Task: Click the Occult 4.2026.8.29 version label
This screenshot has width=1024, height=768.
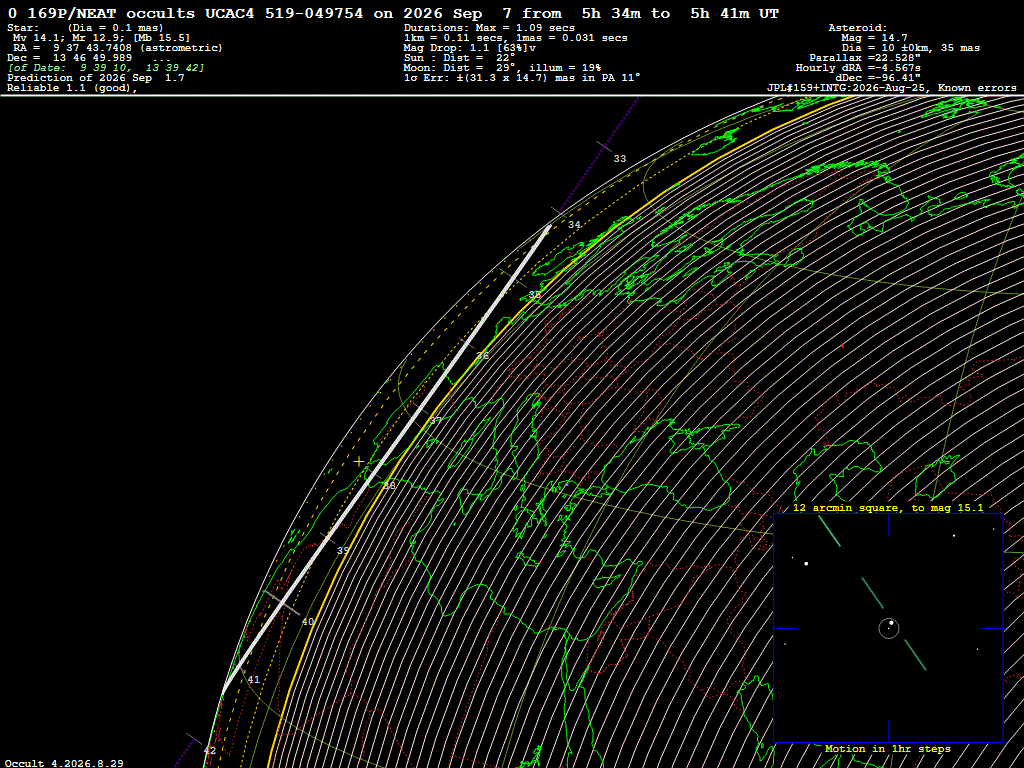Action: click(64, 763)
